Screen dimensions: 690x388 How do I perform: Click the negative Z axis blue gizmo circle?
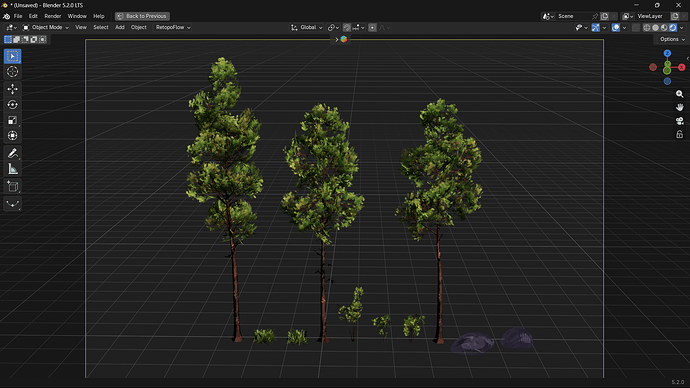(x=667, y=81)
